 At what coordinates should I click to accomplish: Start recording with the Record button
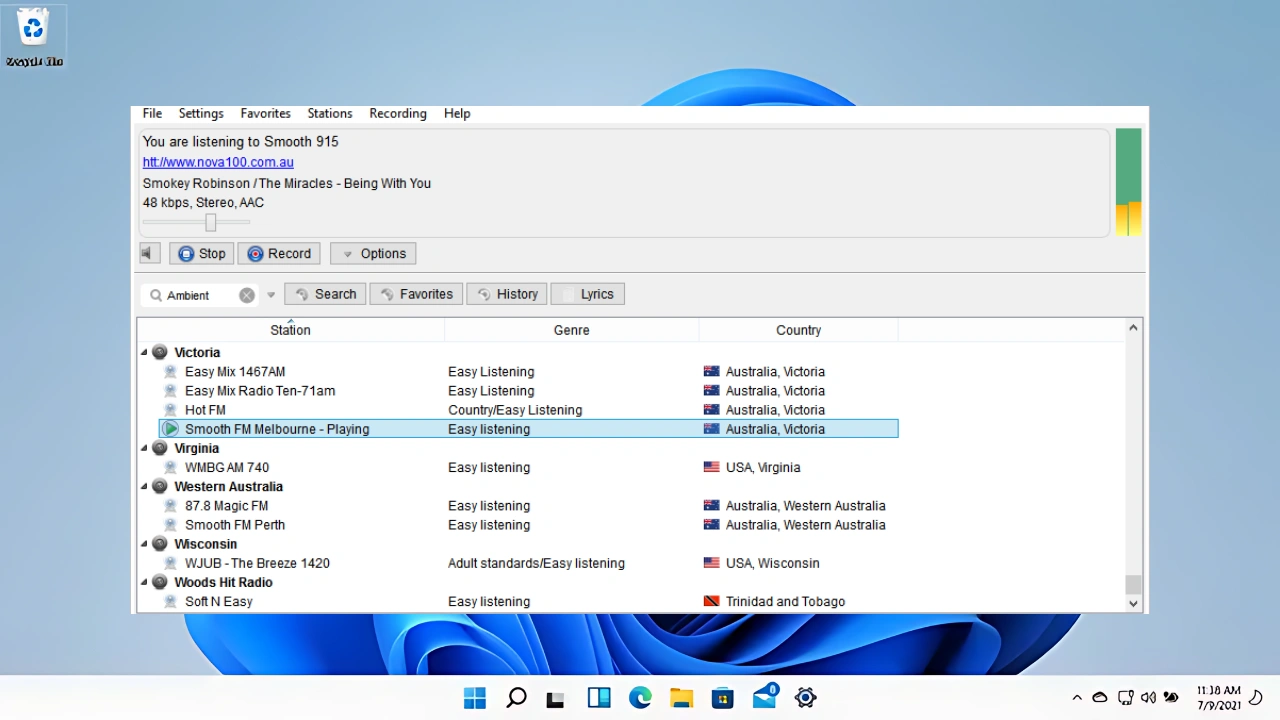(x=279, y=253)
